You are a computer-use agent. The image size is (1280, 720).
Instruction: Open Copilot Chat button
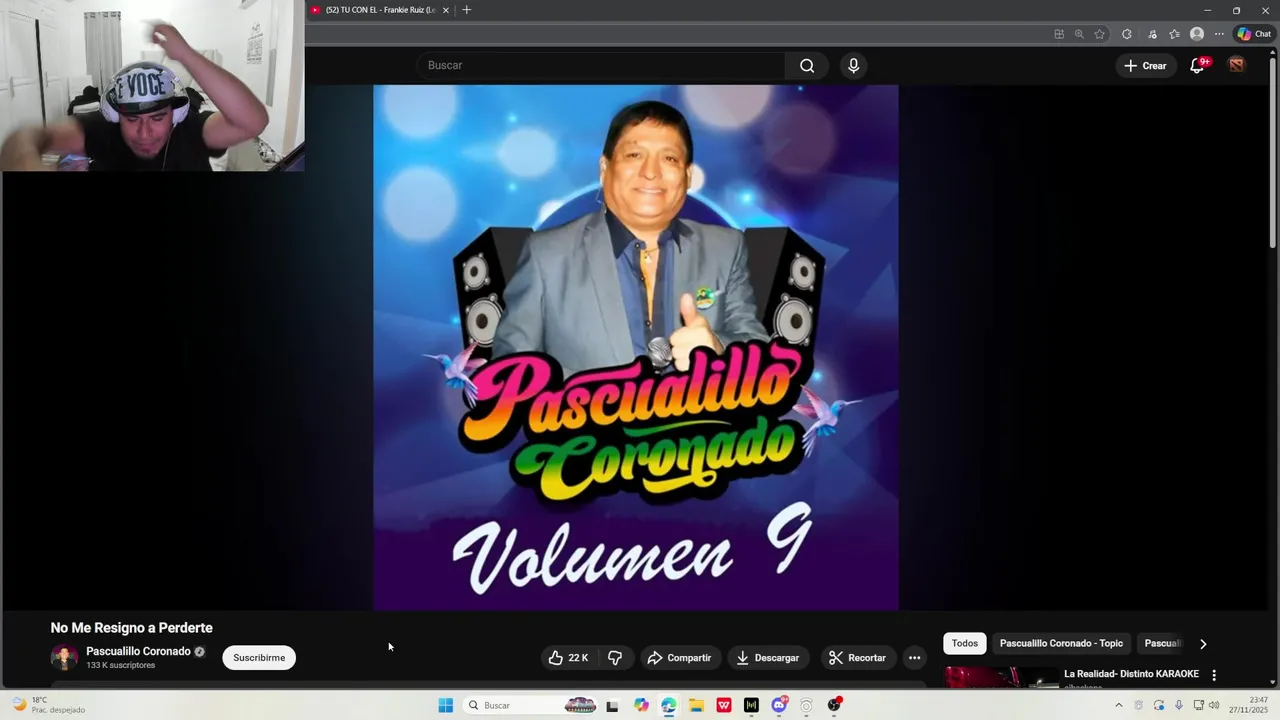pyautogui.click(x=1254, y=34)
